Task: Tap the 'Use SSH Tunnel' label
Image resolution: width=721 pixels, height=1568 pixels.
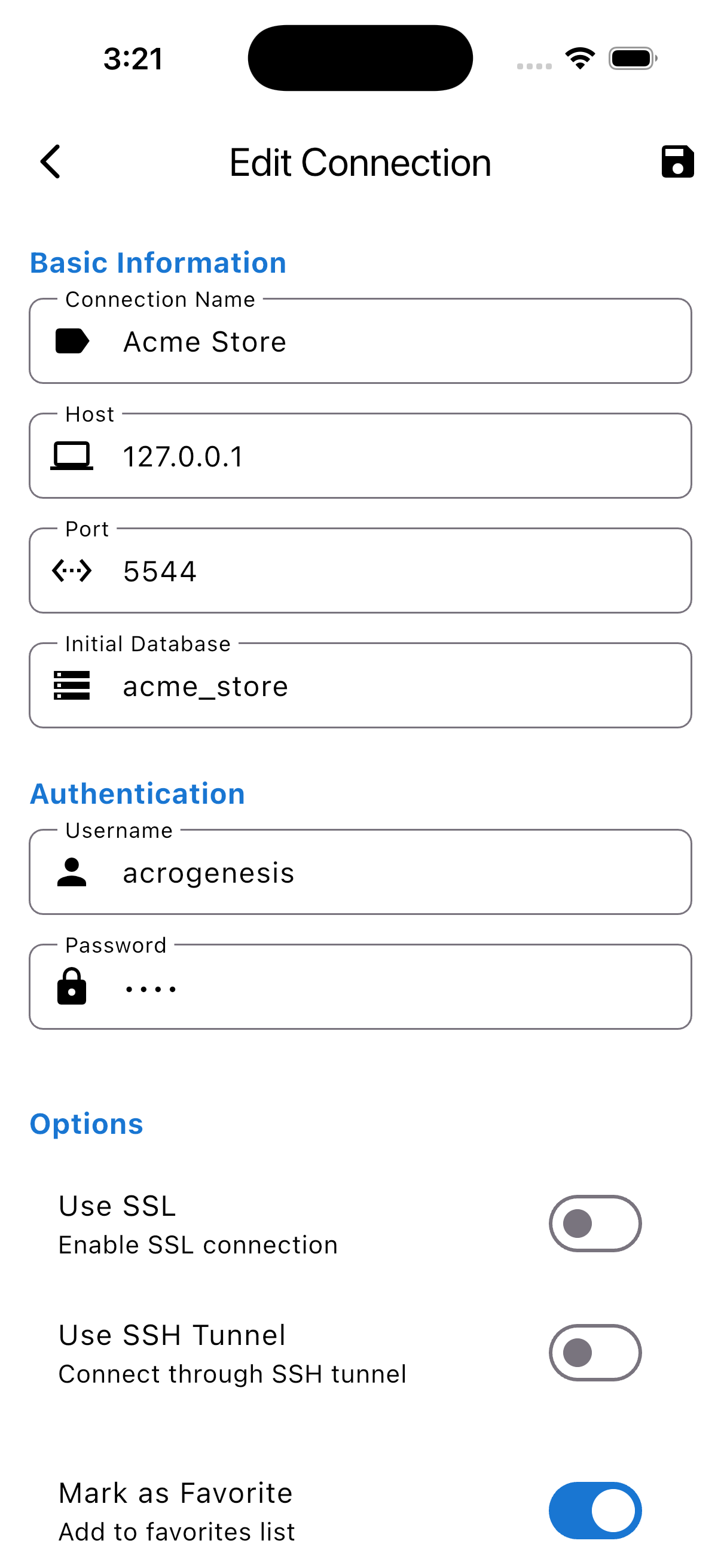Action: 172,1335
